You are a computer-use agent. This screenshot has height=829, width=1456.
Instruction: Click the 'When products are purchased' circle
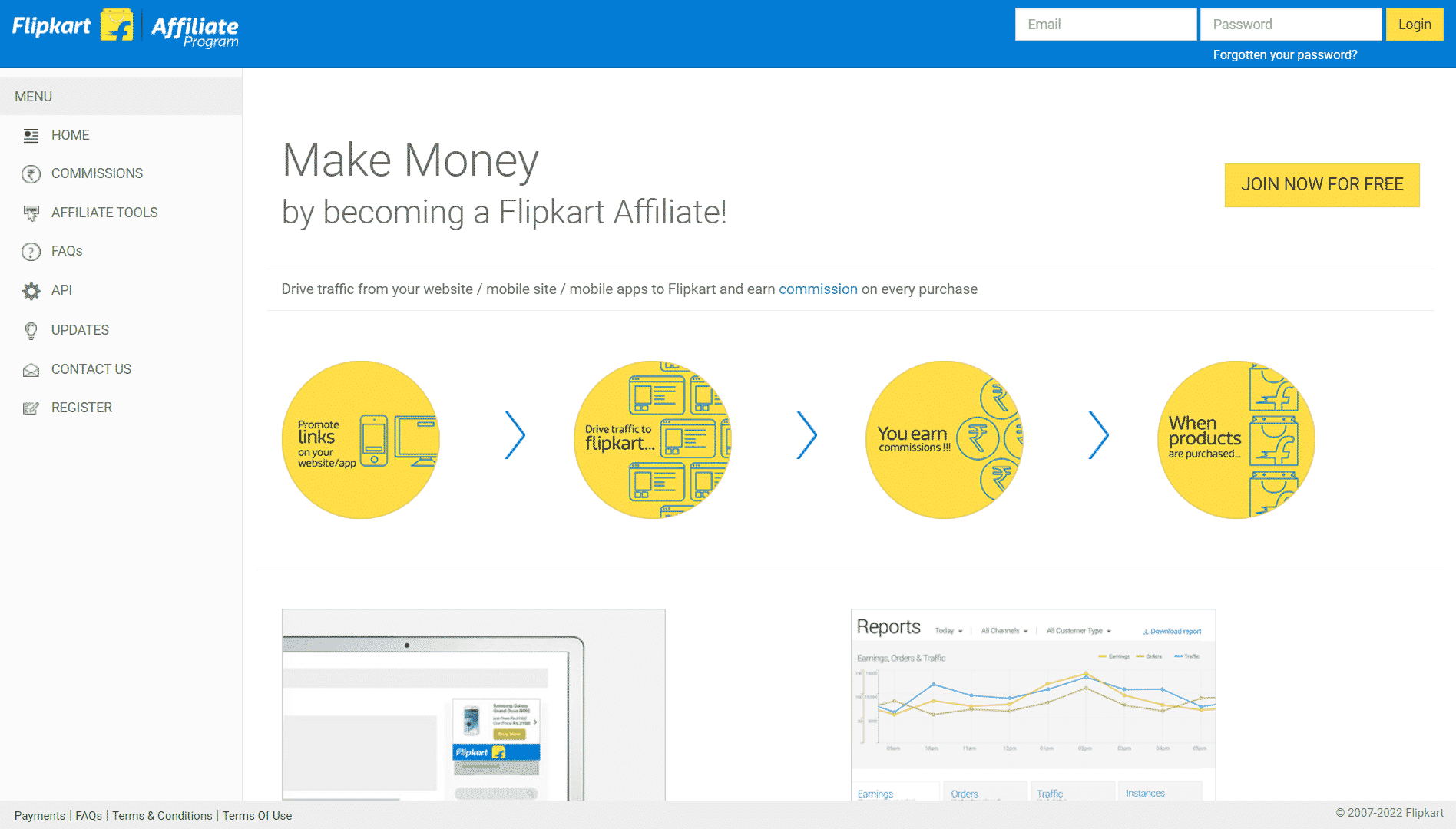coord(1236,440)
